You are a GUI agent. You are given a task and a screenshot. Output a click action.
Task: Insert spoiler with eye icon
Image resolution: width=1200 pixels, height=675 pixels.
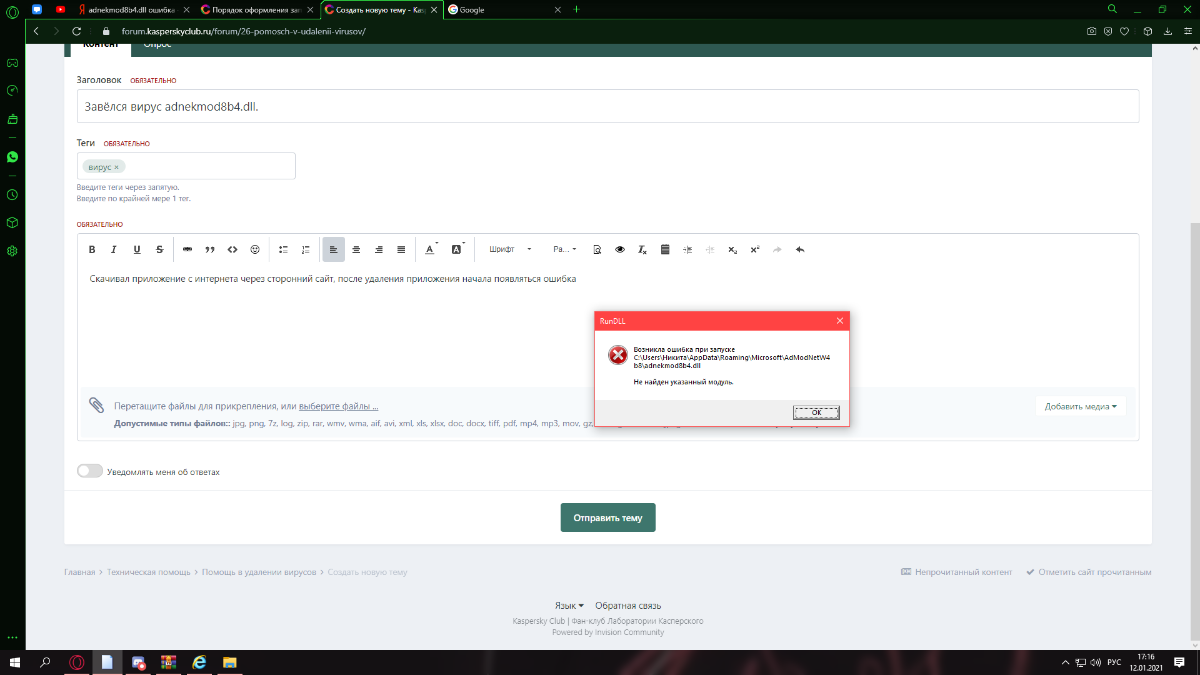pyautogui.click(x=620, y=249)
